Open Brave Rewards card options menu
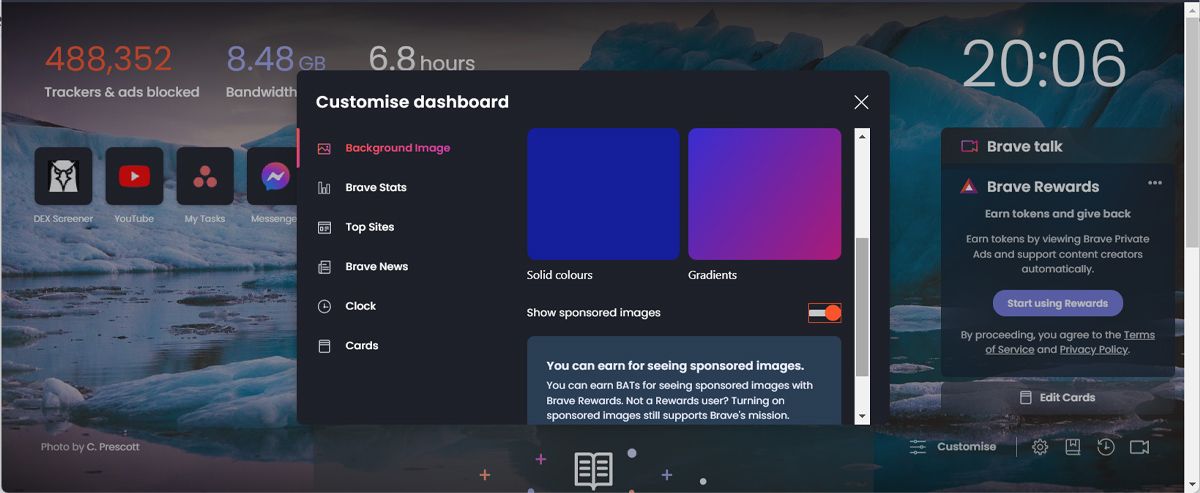The image size is (1200, 493). click(1155, 183)
